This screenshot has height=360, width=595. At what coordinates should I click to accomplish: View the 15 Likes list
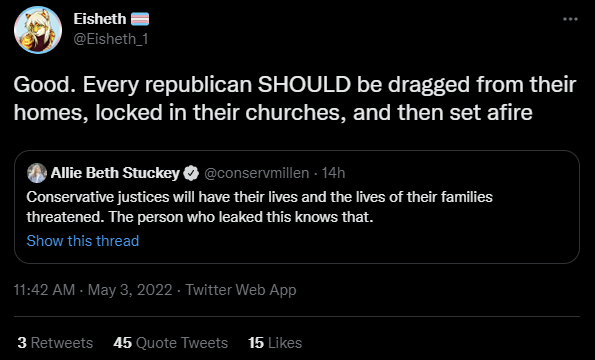275,343
